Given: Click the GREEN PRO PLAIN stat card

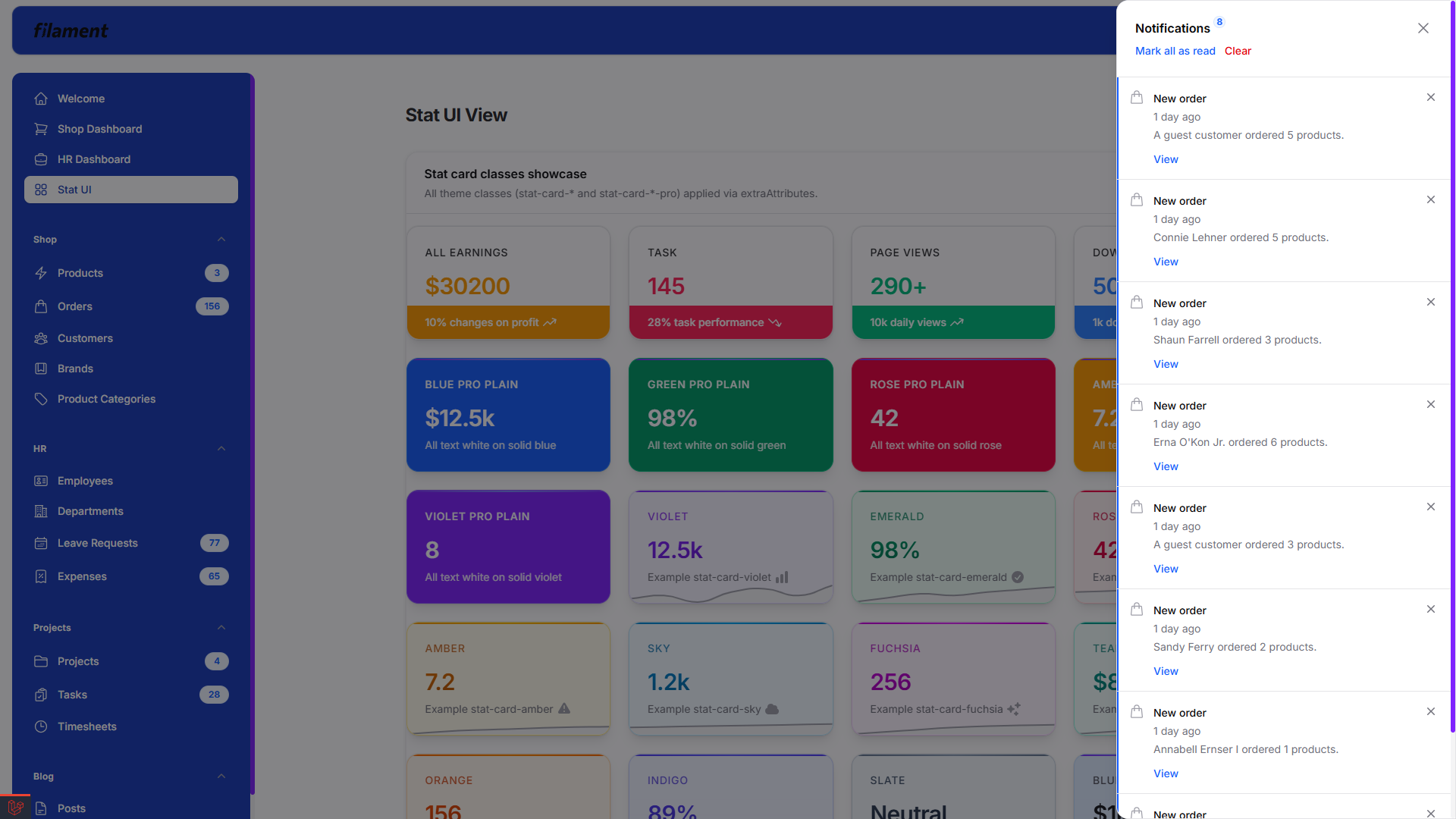Looking at the screenshot, I should tap(730, 415).
